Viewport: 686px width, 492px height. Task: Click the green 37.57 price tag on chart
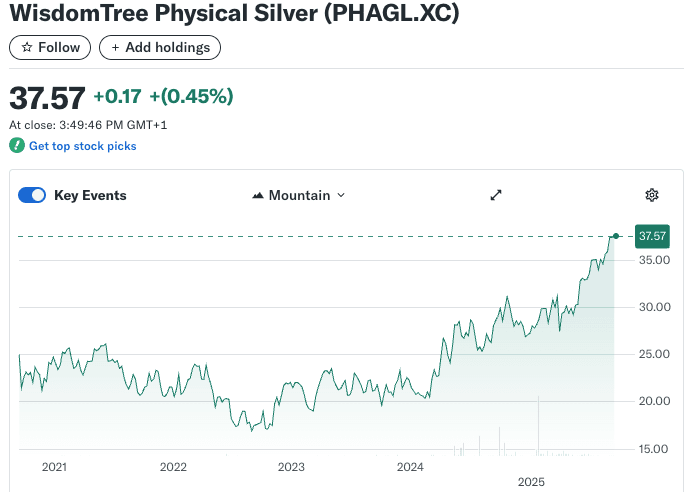(652, 236)
